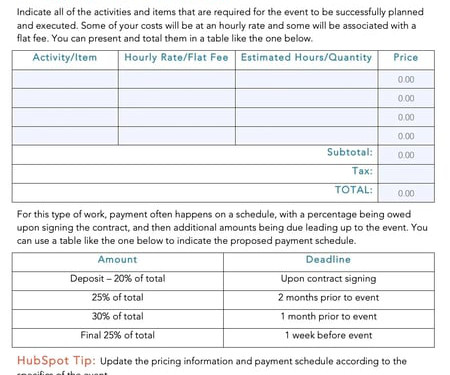The width and height of the screenshot is (450, 375).
Task: Select the 2 months prior to event cell
Action: point(329,298)
